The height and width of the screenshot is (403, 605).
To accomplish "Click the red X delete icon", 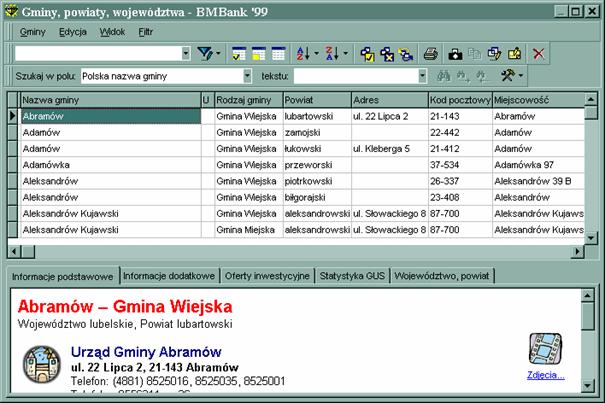I will (x=539, y=54).
